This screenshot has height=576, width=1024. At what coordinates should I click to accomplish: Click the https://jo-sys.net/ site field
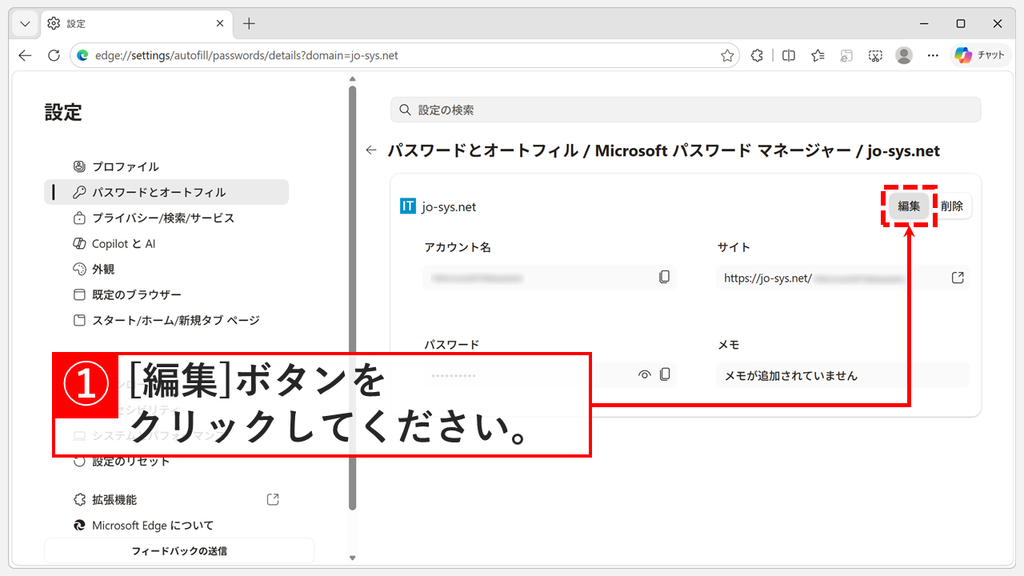pos(842,278)
